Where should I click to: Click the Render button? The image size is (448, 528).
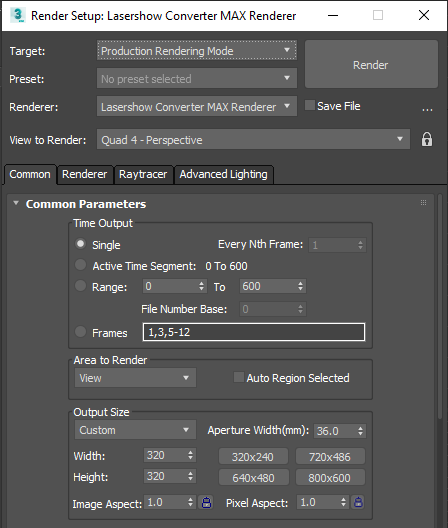coord(371,64)
